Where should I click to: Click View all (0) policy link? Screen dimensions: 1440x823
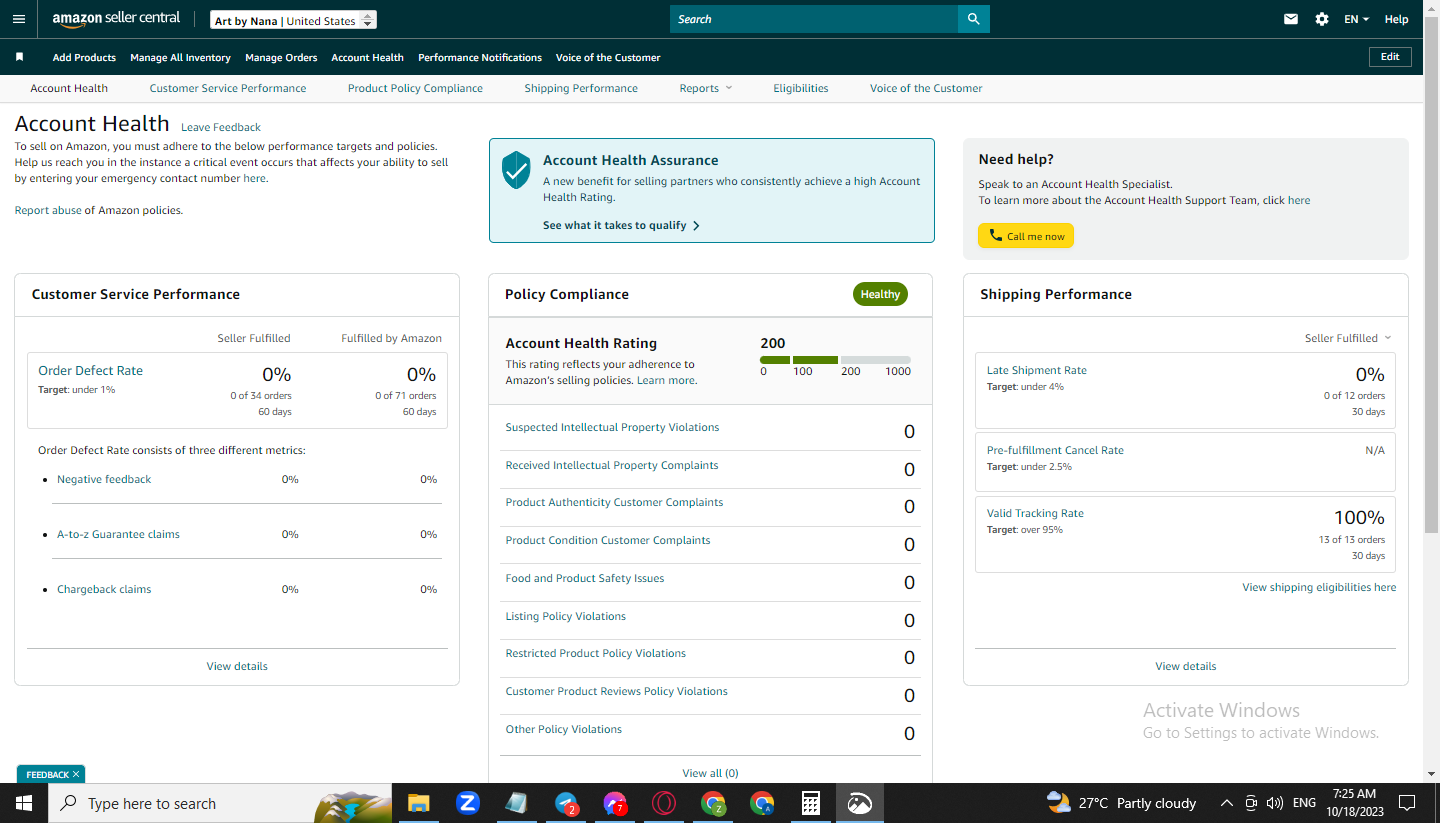pos(710,773)
